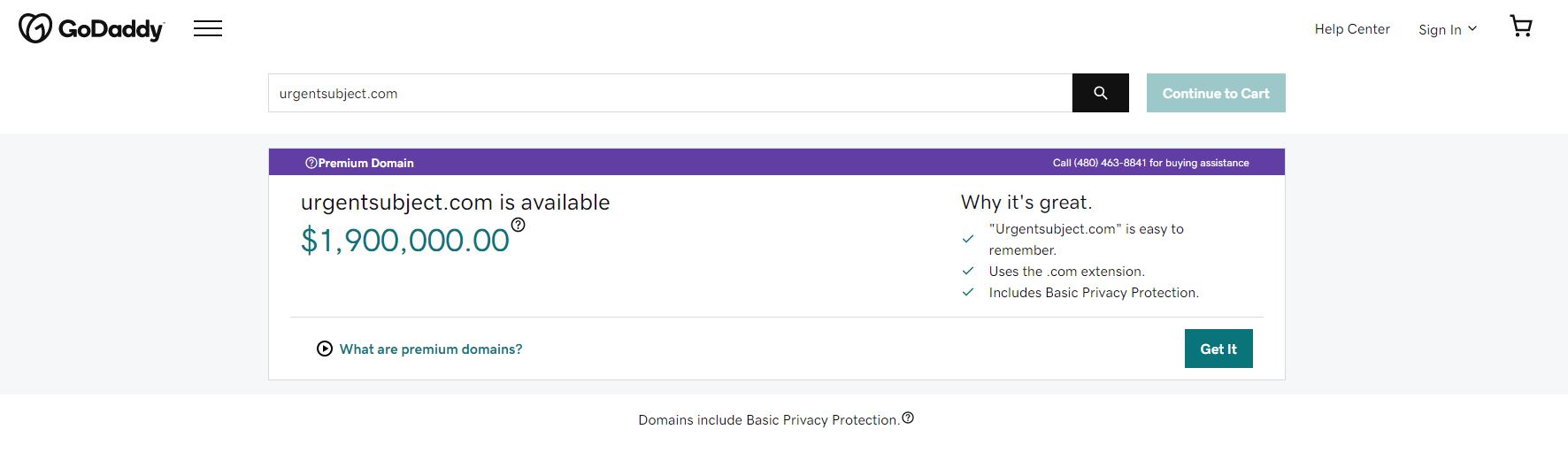Click the checkmark beside .com extension
The width and height of the screenshot is (1568, 460).
[x=968, y=271]
